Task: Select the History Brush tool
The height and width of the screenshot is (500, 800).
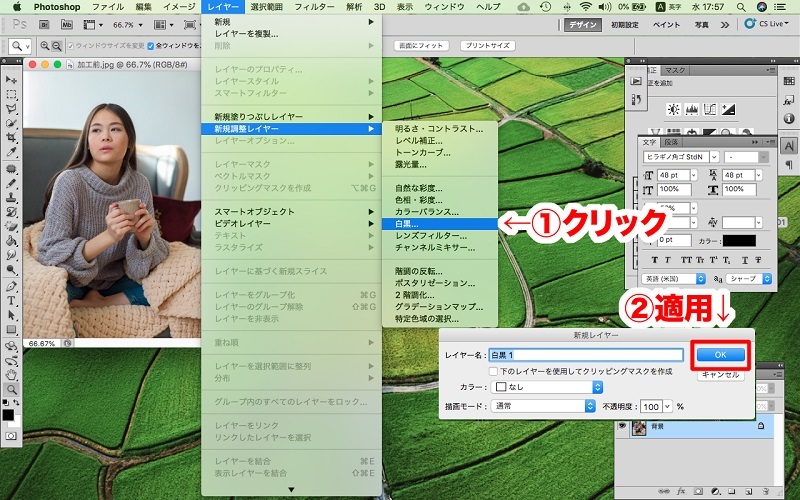Action: (11, 211)
